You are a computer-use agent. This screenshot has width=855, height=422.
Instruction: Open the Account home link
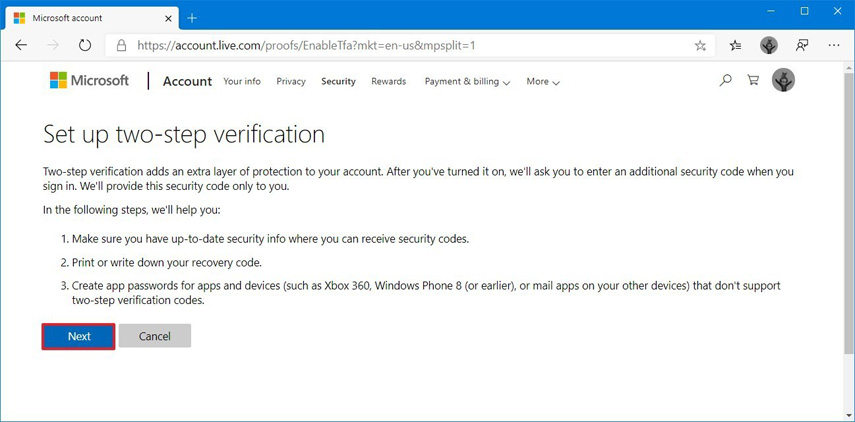click(x=188, y=81)
